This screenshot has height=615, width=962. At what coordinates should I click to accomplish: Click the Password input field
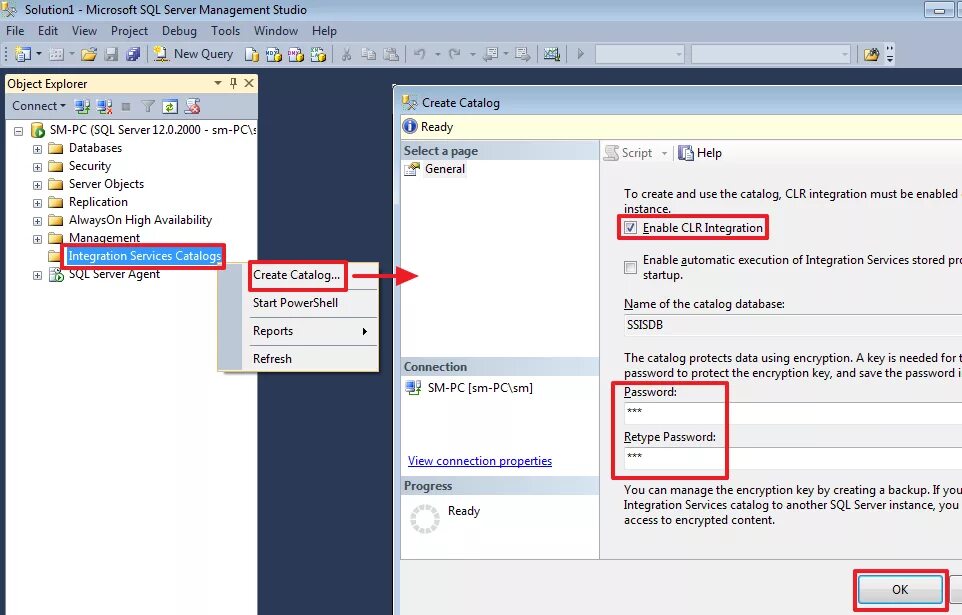pos(793,412)
